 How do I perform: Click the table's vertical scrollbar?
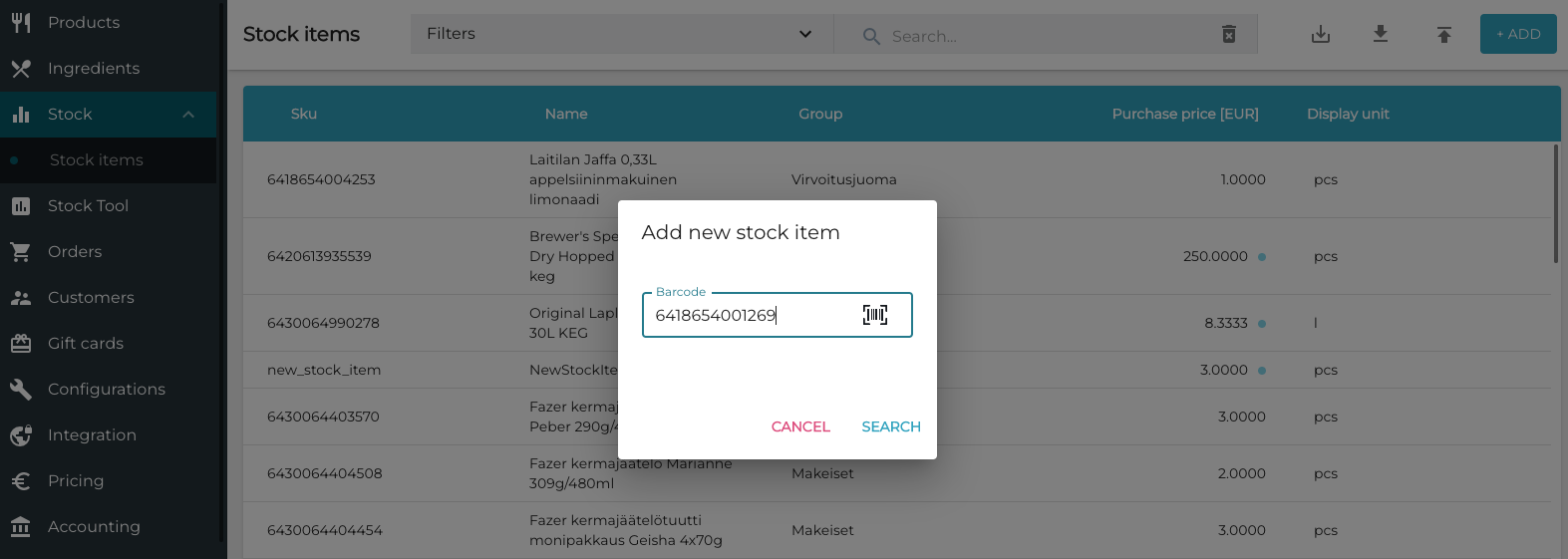click(x=1556, y=204)
